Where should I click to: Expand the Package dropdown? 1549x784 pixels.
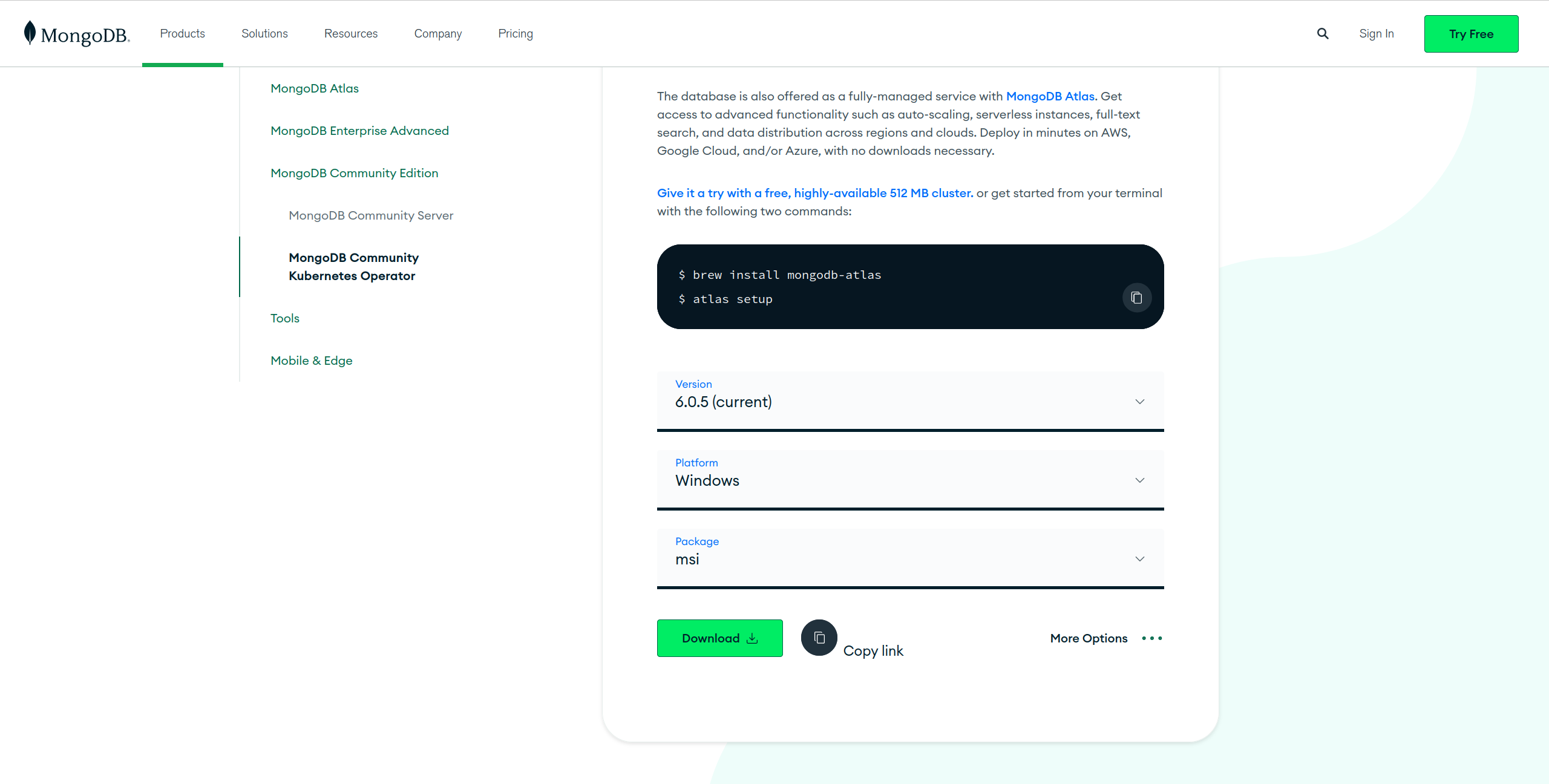point(910,558)
